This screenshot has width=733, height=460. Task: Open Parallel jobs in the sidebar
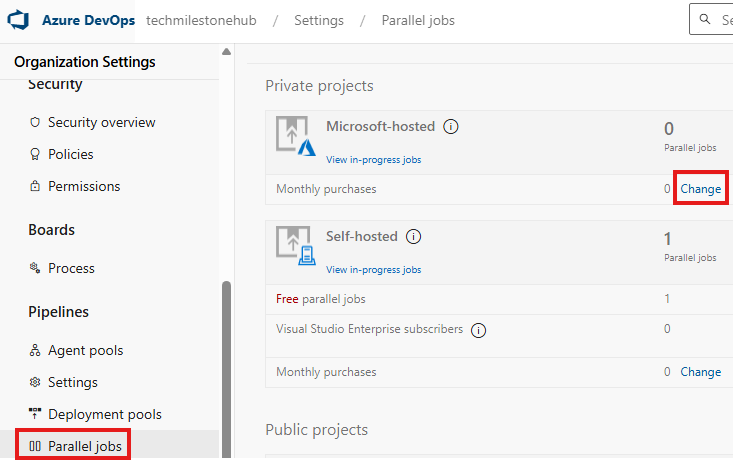(84, 445)
